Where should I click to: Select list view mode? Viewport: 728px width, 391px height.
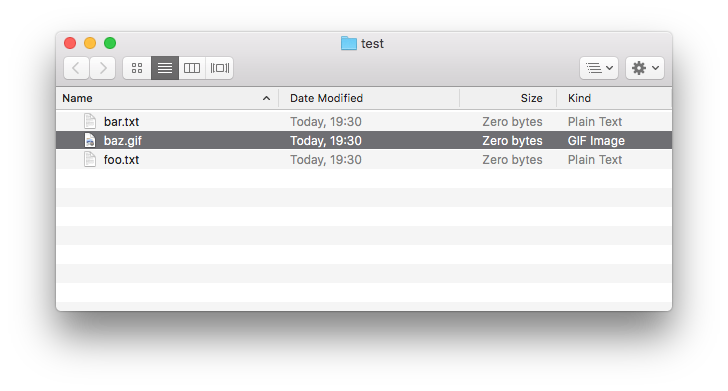165,68
